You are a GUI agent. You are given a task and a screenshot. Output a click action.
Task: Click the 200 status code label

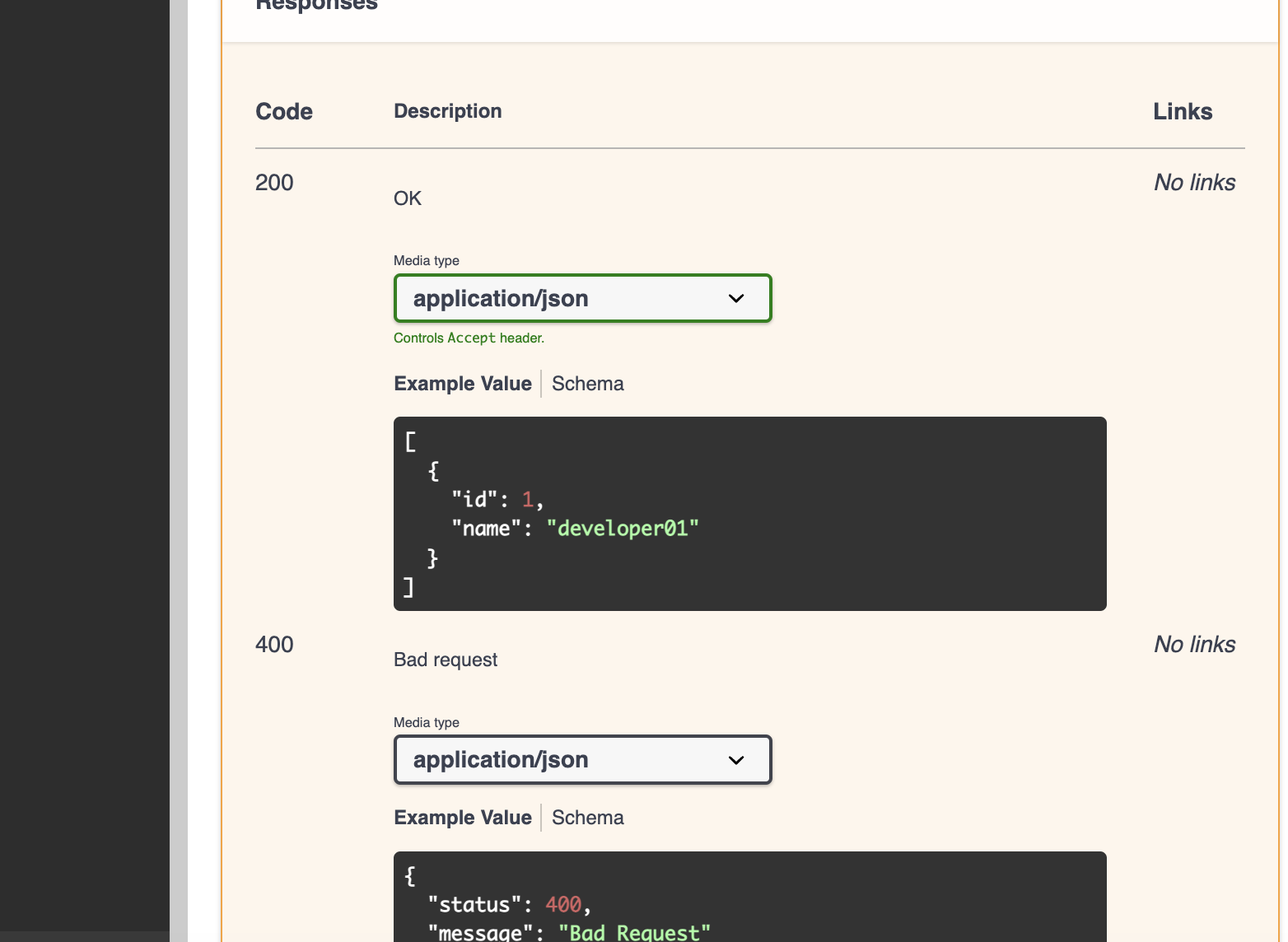(x=273, y=183)
